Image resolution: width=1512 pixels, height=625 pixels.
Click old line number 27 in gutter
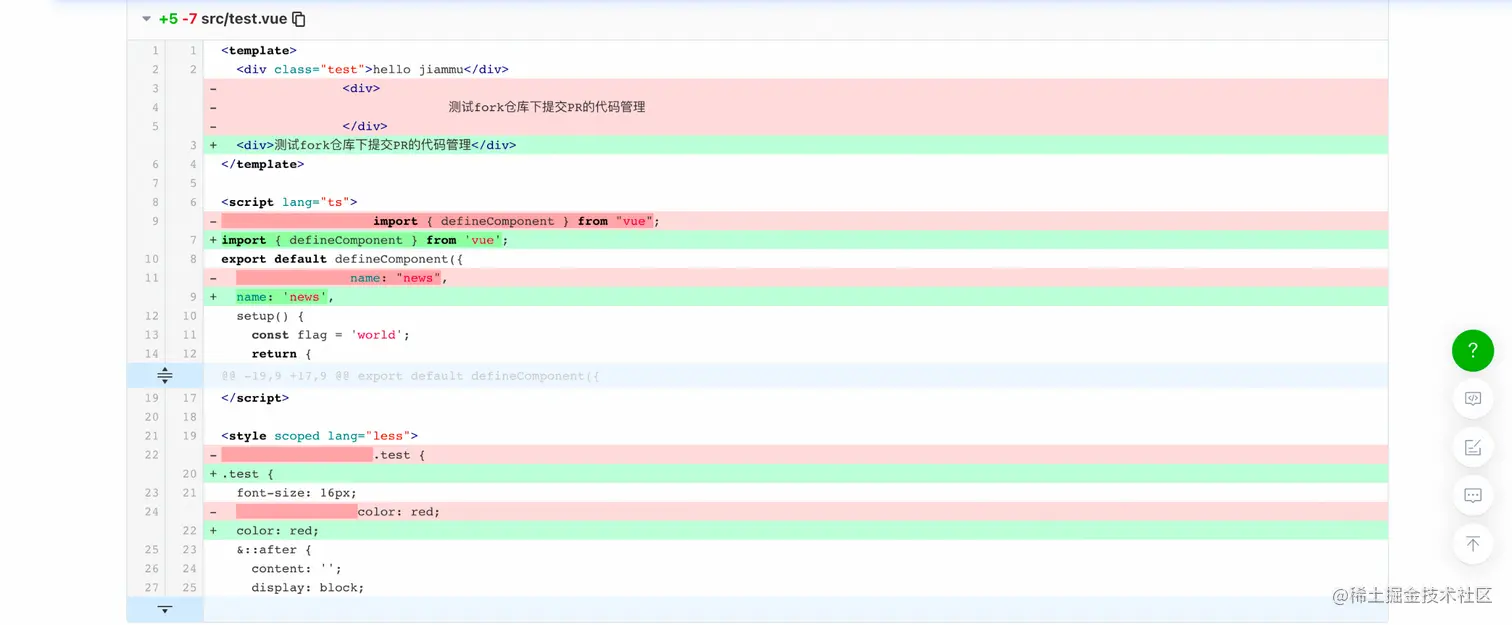tap(152, 588)
